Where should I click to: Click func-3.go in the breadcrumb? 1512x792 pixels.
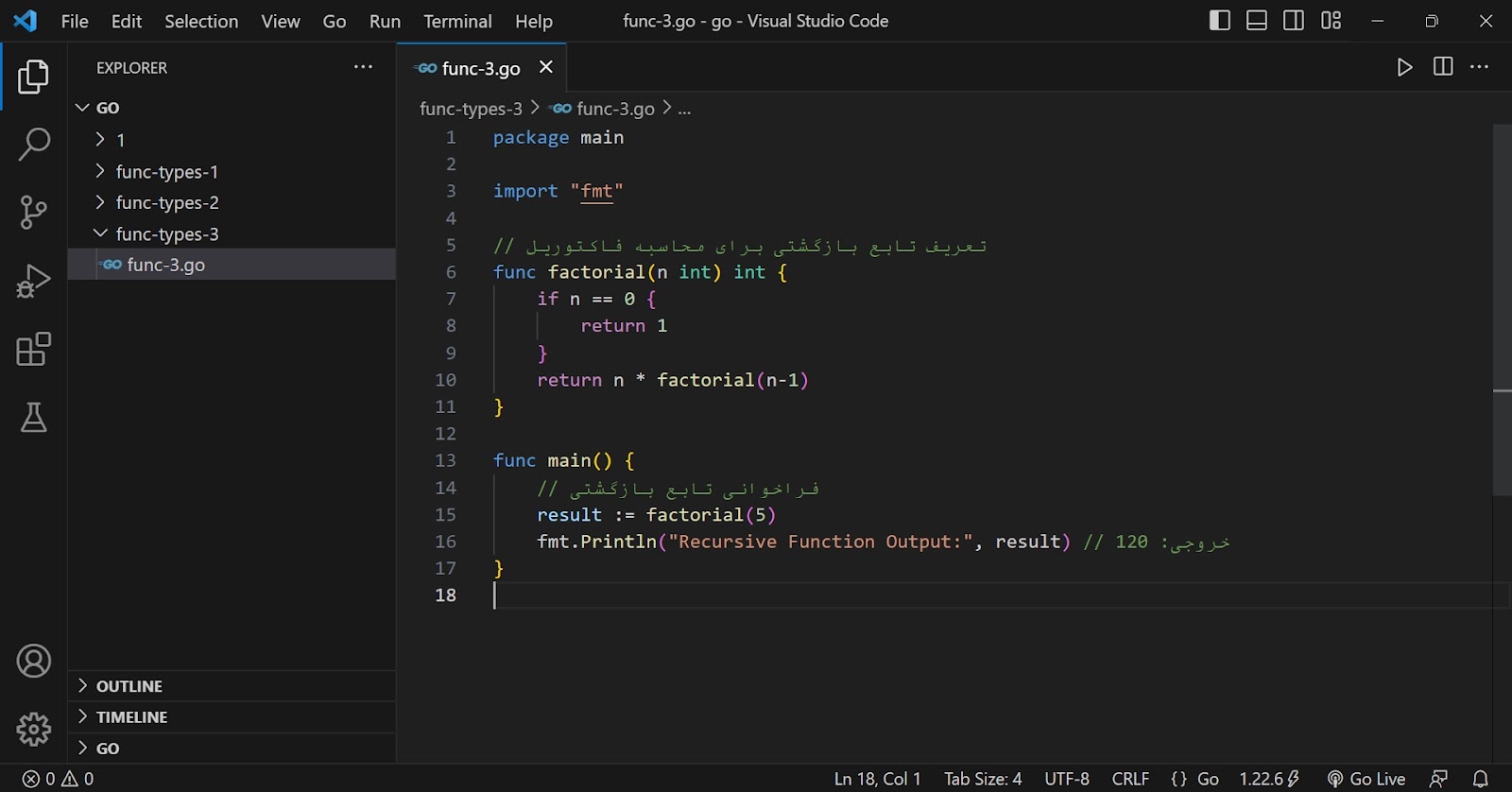[615, 109]
